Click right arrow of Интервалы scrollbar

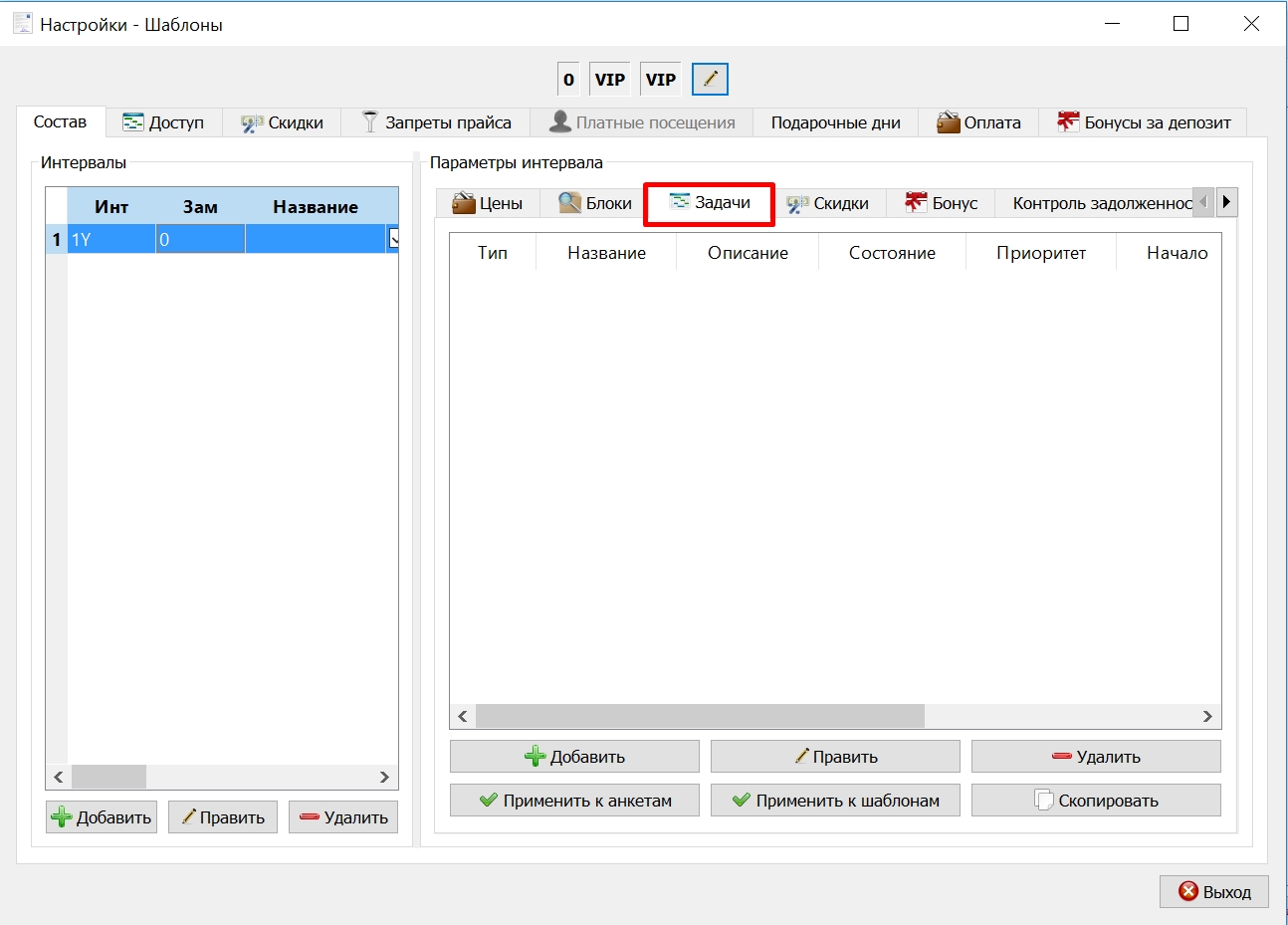(384, 777)
